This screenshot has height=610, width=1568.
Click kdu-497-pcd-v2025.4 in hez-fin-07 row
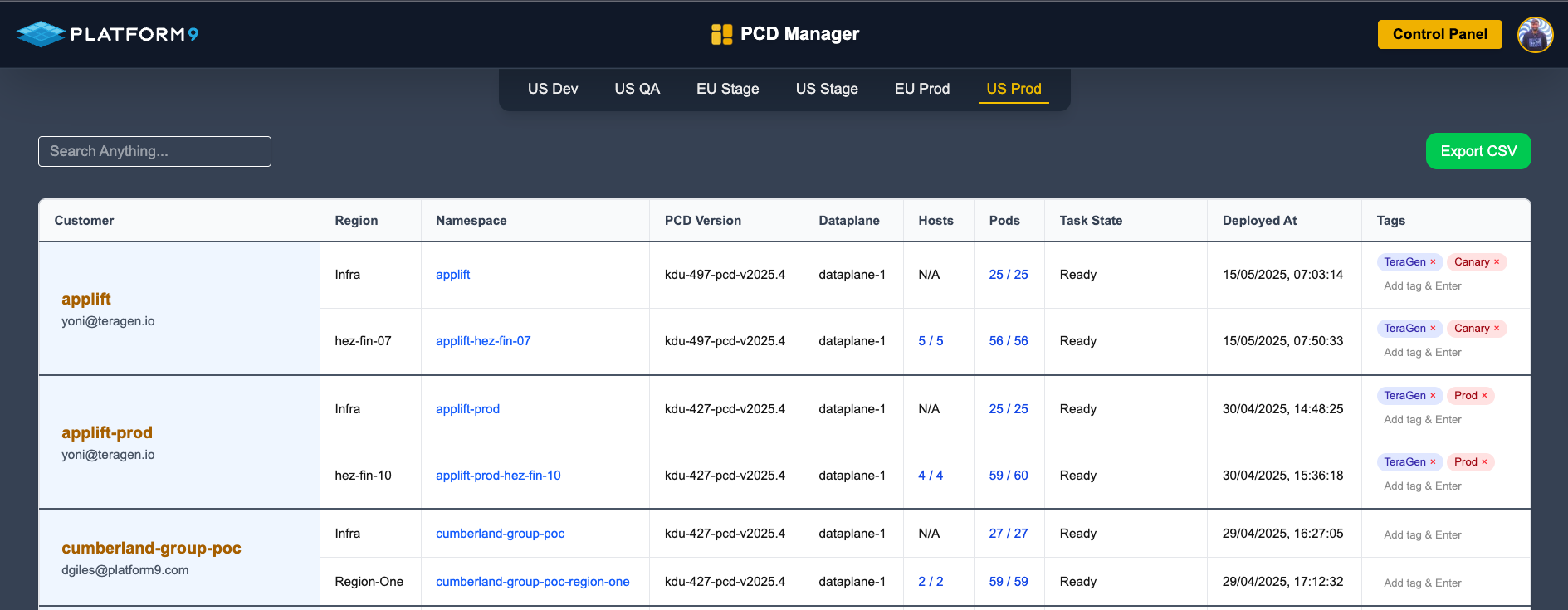click(725, 341)
